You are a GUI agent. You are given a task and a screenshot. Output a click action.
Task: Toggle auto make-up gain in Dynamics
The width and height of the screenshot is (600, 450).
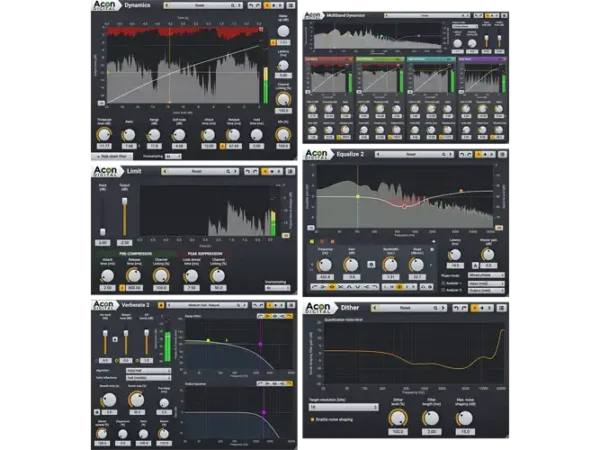point(273,42)
